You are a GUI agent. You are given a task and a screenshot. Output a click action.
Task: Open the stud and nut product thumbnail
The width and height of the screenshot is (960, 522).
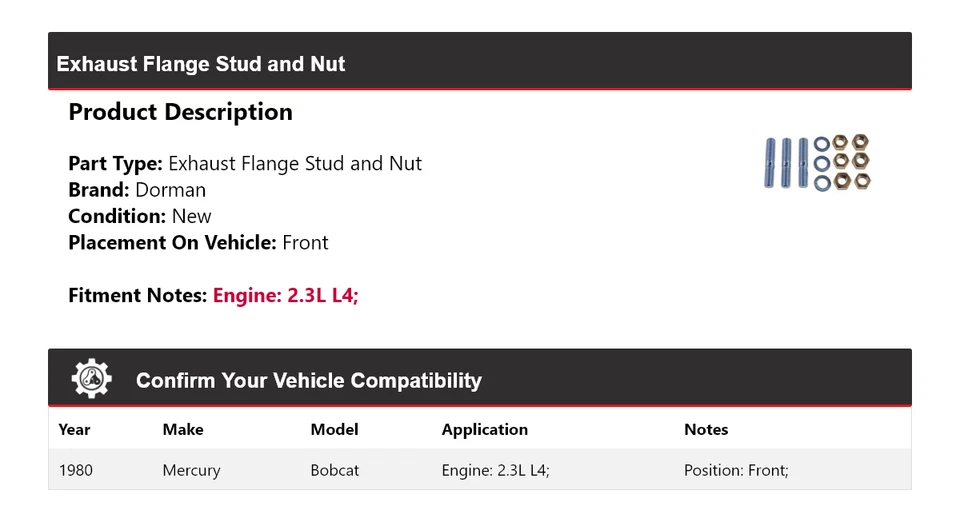tap(817, 163)
